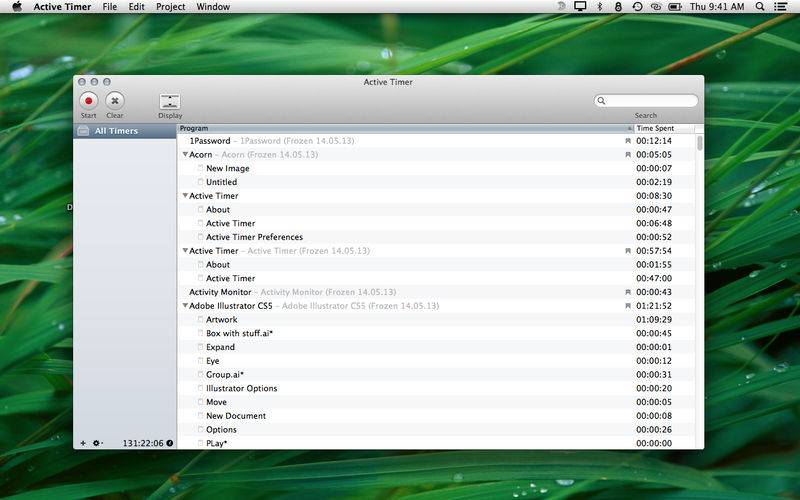Image resolution: width=800 pixels, height=500 pixels.
Task: Click the Thu 9:41 AM clock
Action: [x=717, y=7]
